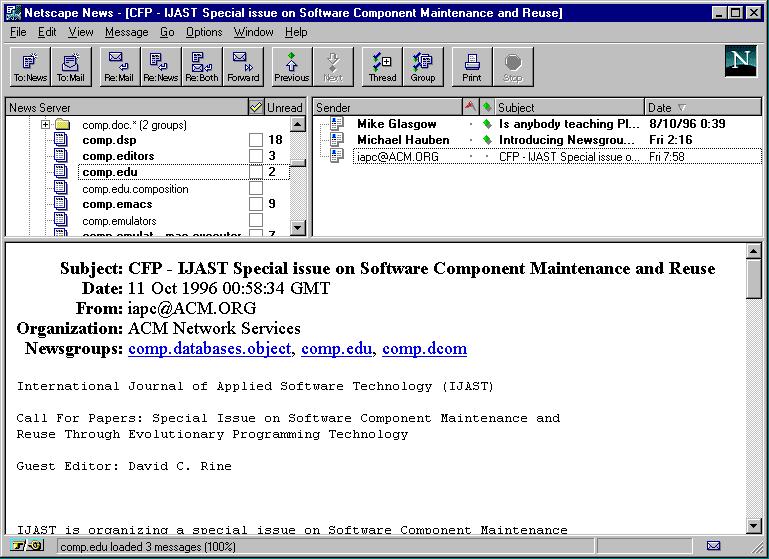This screenshot has width=769, height=559.
Task: Click the Netscape N logo
Action: pos(741,61)
